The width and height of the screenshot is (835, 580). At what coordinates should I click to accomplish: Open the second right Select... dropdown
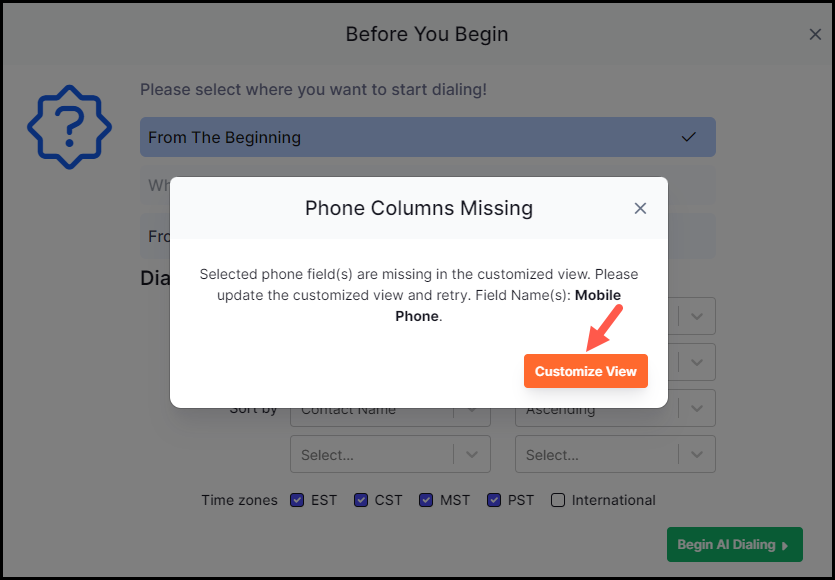click(615, 454)
